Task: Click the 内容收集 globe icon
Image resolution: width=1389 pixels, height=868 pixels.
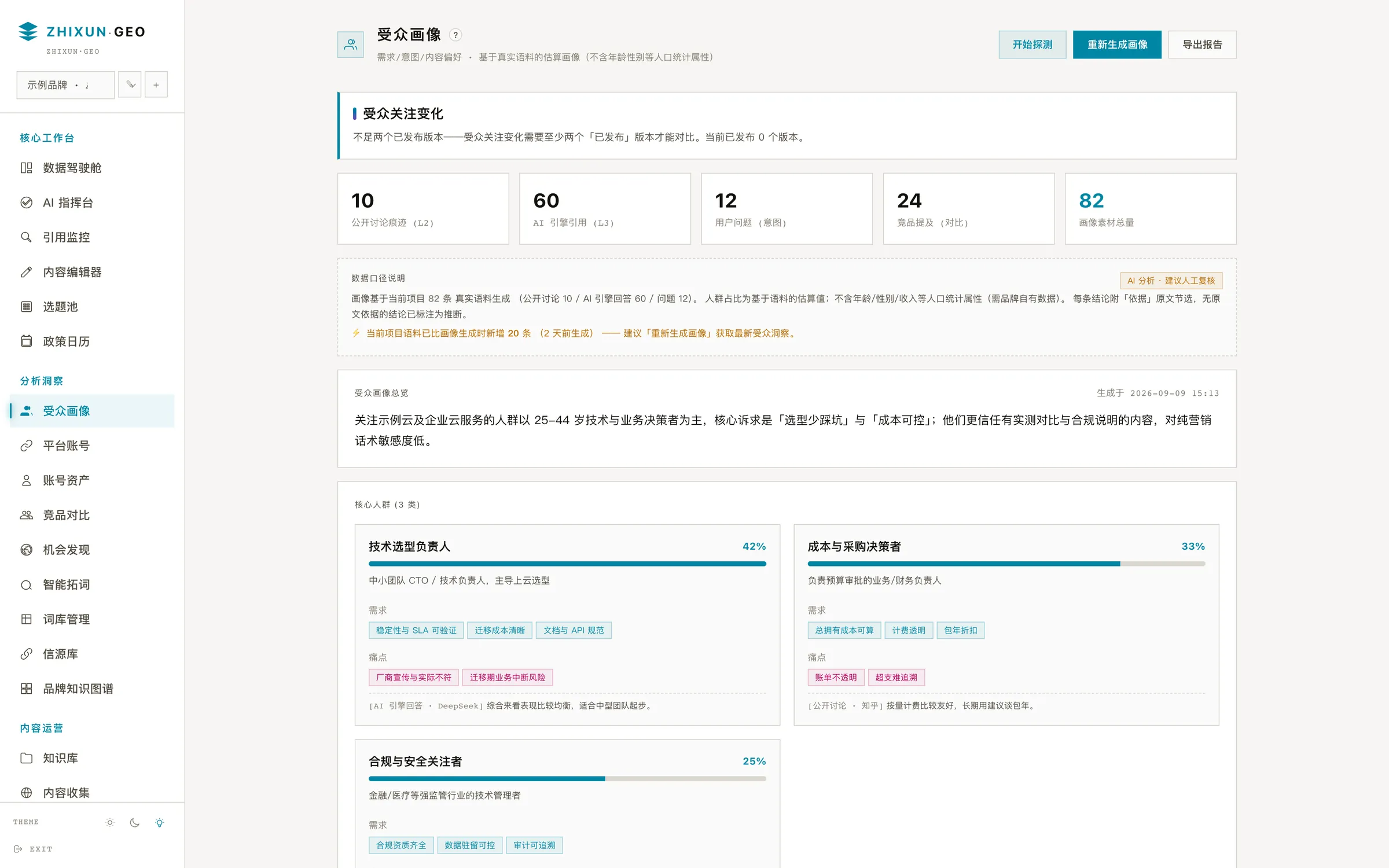Action: (x=27, y=793)
